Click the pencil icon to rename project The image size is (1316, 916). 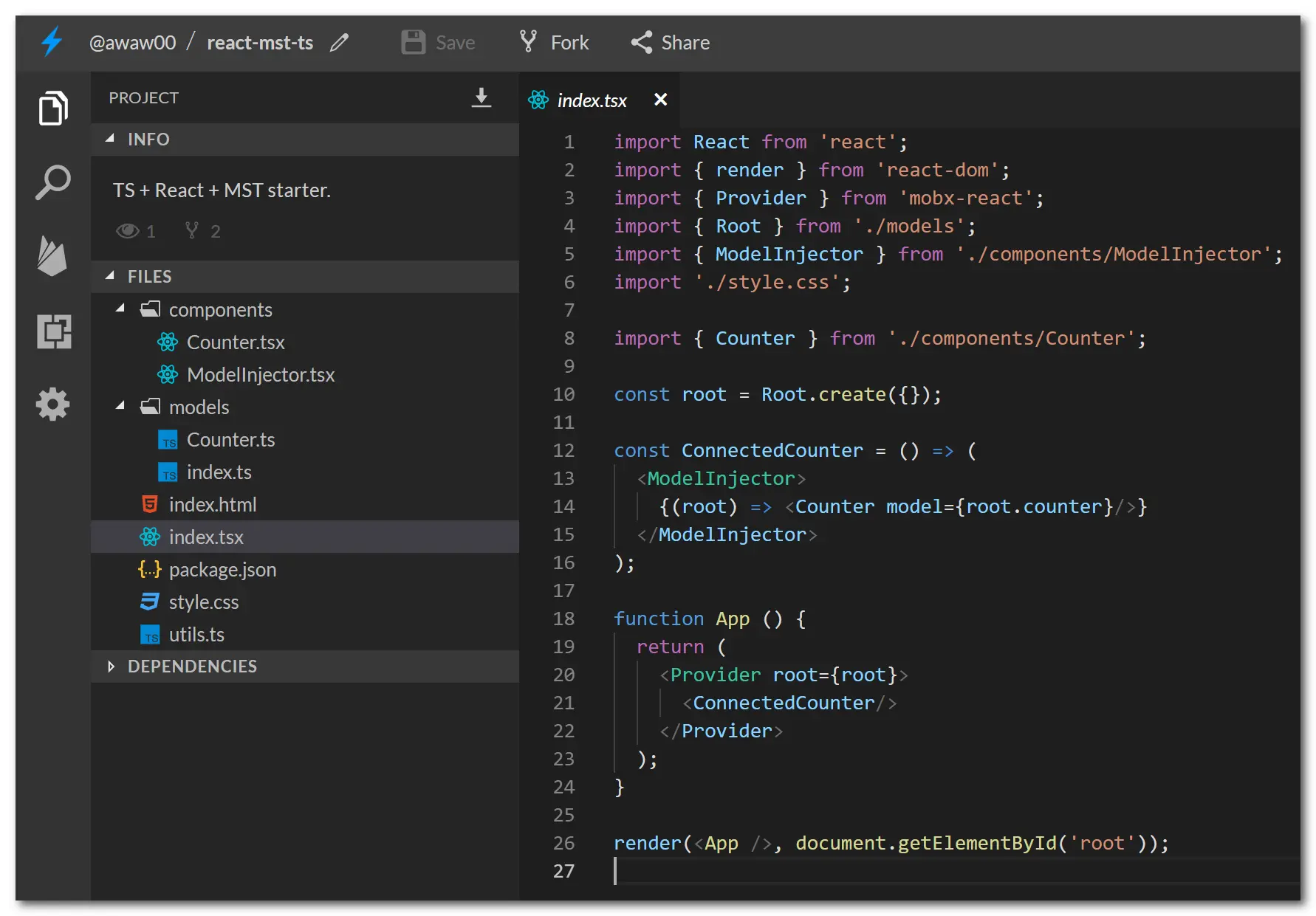(339, 43)
